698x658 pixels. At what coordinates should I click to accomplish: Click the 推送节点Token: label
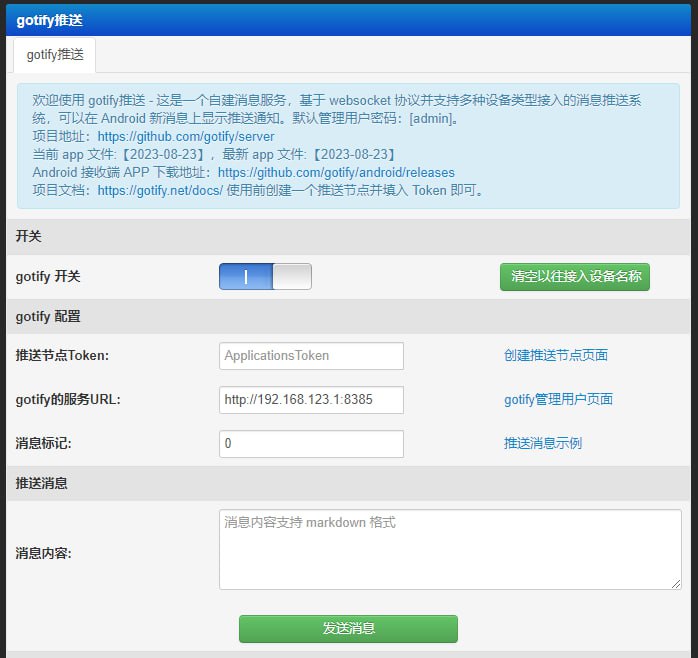62,356
